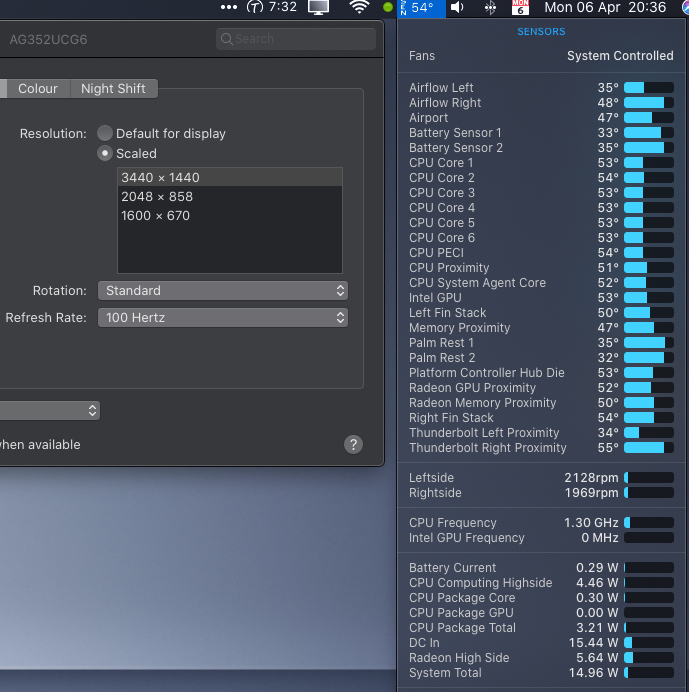Open the display mirroring menu bar icon

point(318,8)
